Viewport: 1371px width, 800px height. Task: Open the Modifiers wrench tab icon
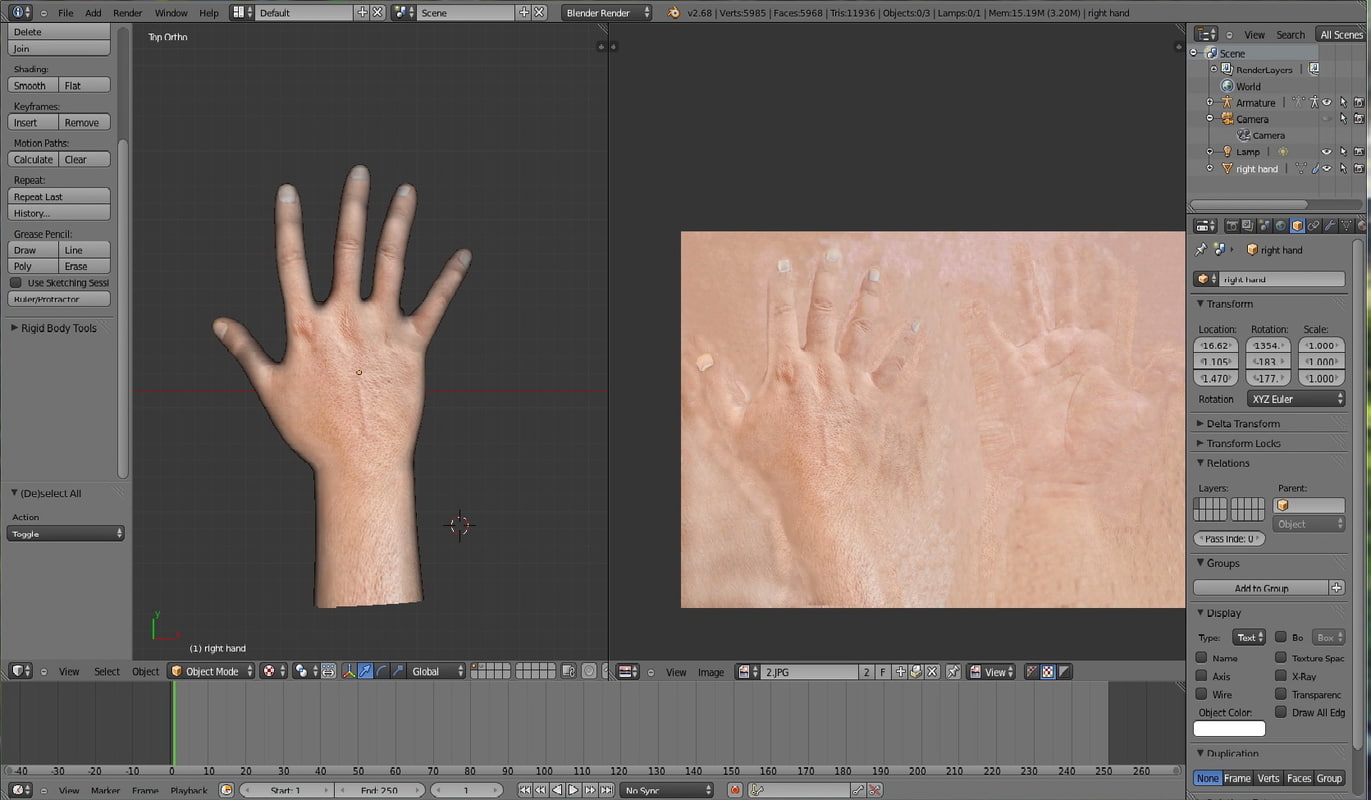tap(1330, 226)
